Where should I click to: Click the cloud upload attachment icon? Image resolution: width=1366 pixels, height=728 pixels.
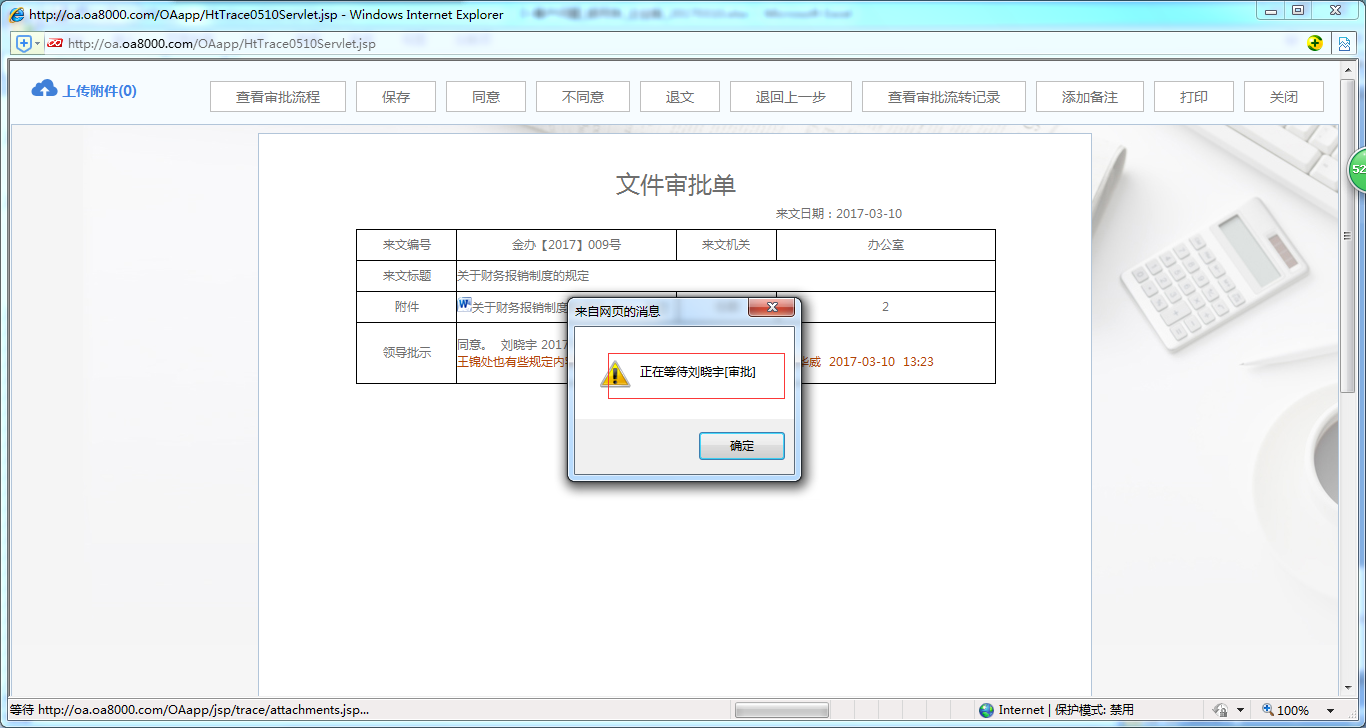point(44,89)
